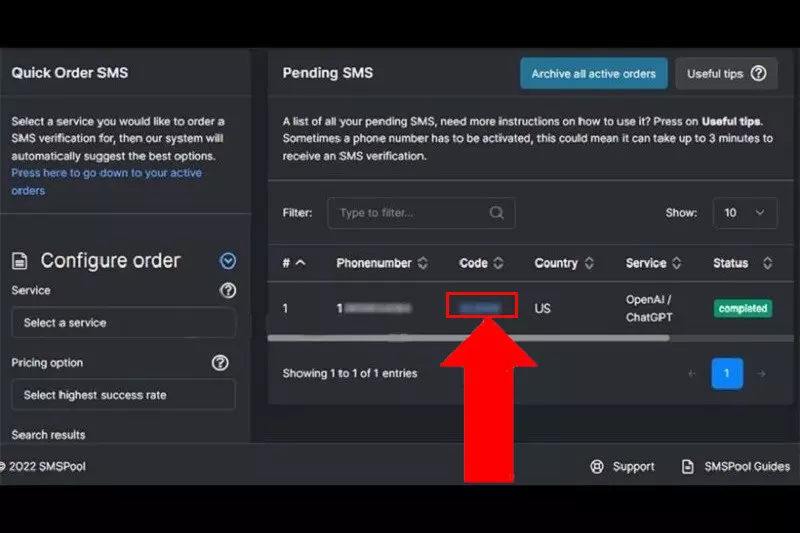Click the completed status badge
The height and width of the screenshot is (533, 800).
tap(743, 308)
